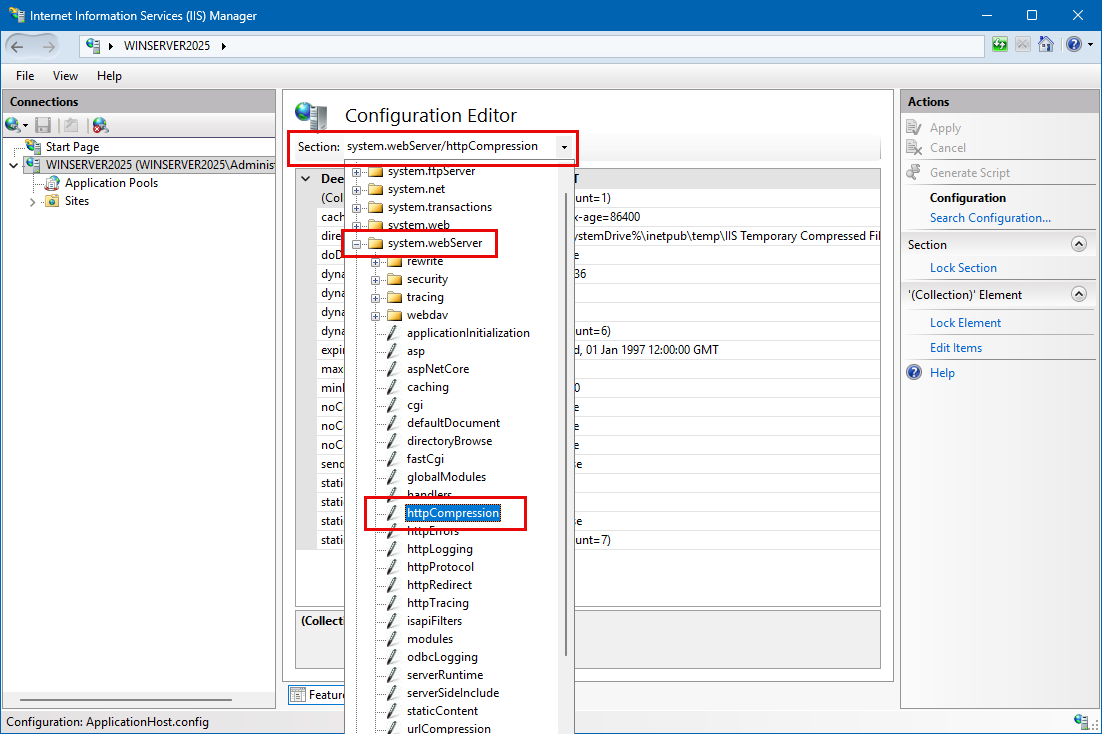This screenshot has width=1102, height=734.
Task: Open the File menu
Action: click(x=25, y=76)
